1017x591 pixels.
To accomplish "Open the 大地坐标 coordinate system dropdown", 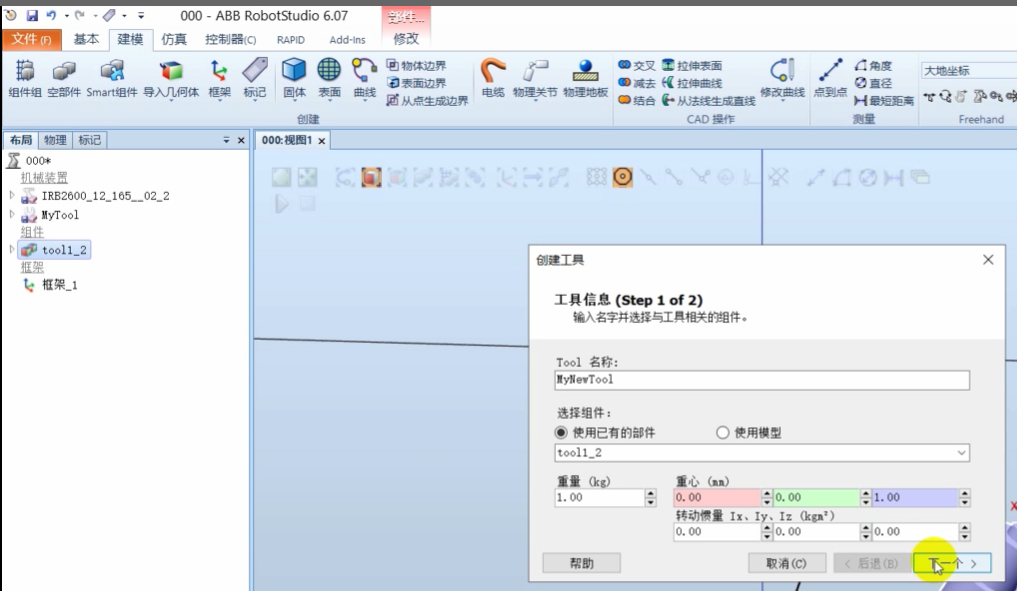I will click(968, 71).
